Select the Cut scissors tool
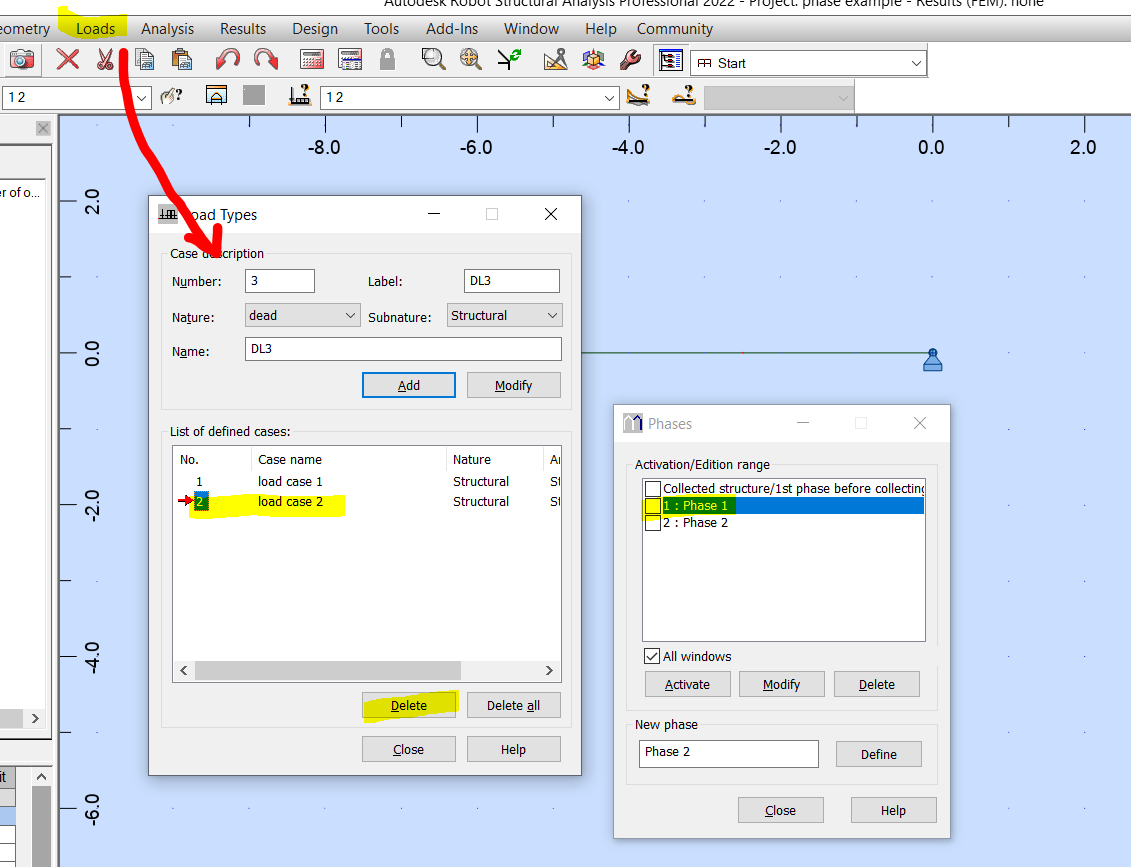1131x867 pixels. [x=104, y=59]
